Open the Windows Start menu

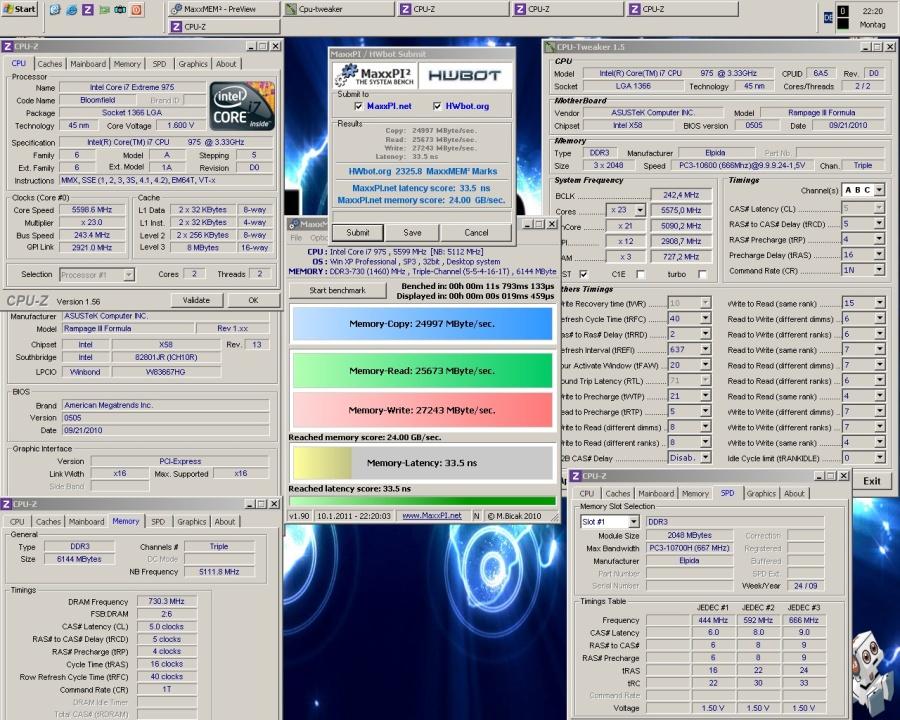[19, 9]
